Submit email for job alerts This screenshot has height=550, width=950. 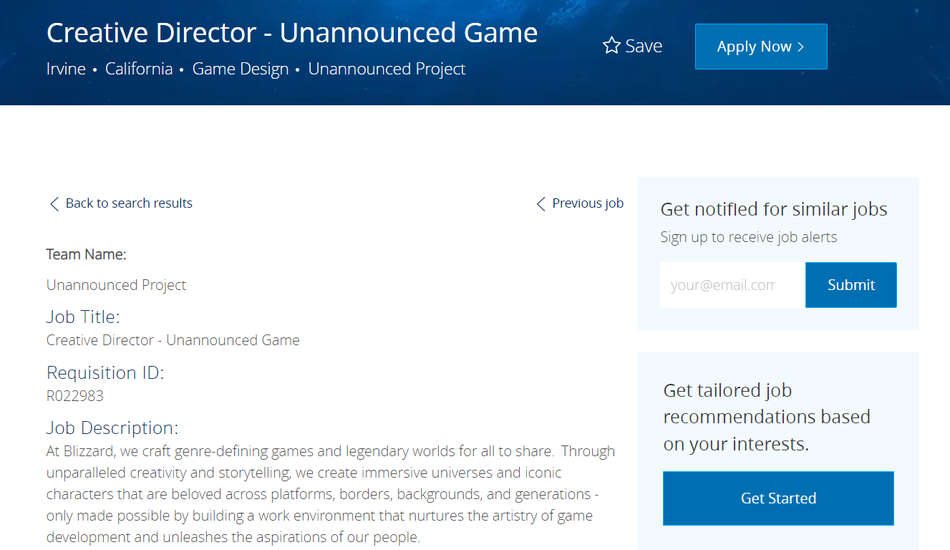tap(851, 285)
